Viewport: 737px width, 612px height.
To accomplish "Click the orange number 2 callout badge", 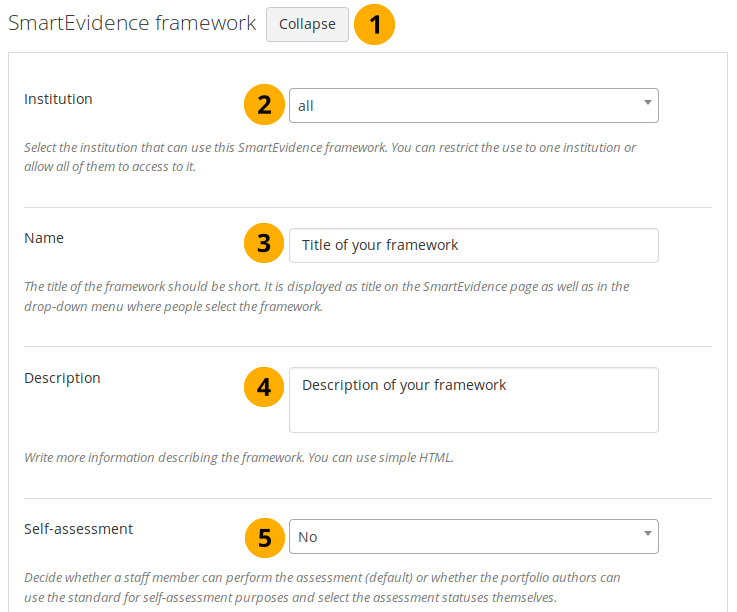I will [x=264, y=105].
